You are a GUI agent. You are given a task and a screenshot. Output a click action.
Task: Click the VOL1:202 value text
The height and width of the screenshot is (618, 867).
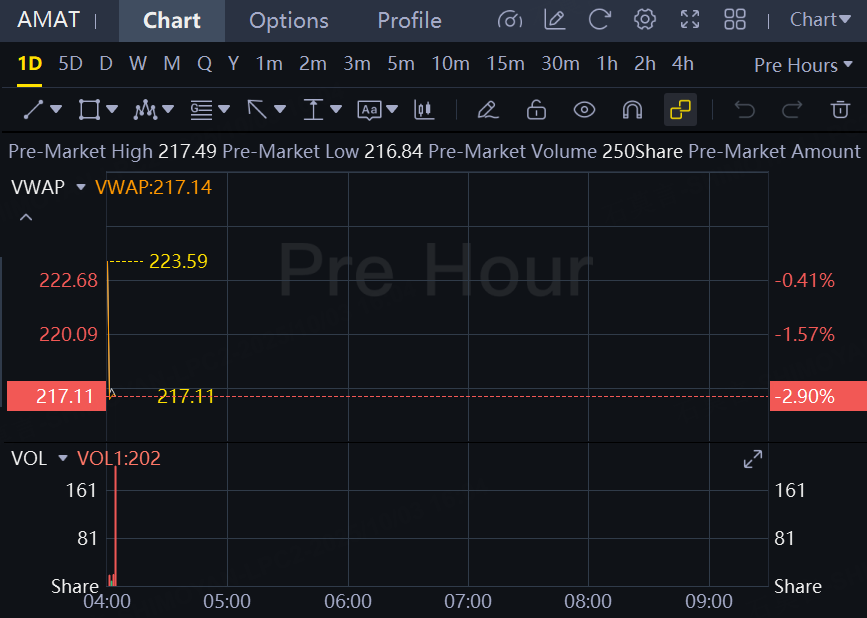[119, 458]
